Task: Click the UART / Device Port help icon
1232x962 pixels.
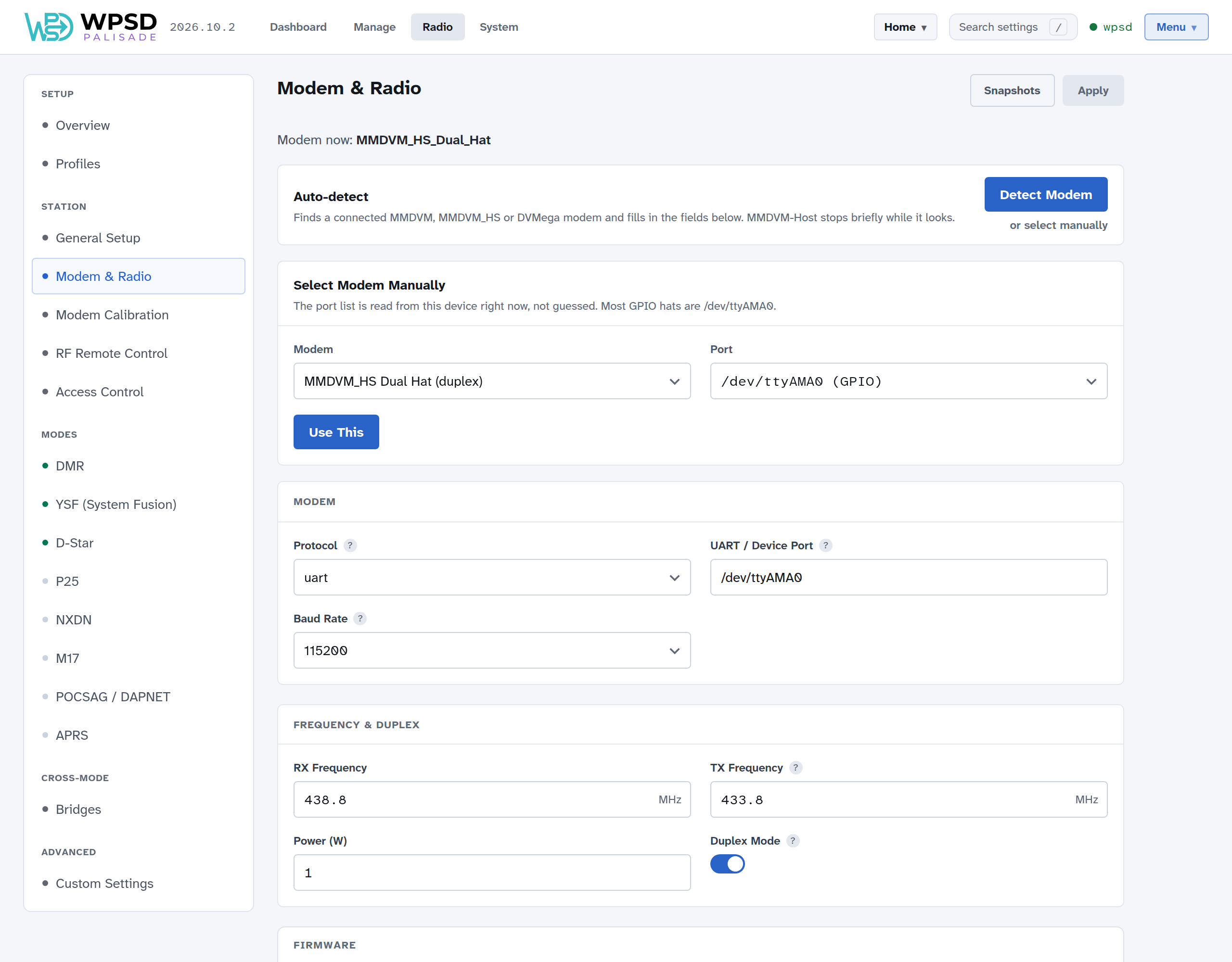Action: point(825,545)
